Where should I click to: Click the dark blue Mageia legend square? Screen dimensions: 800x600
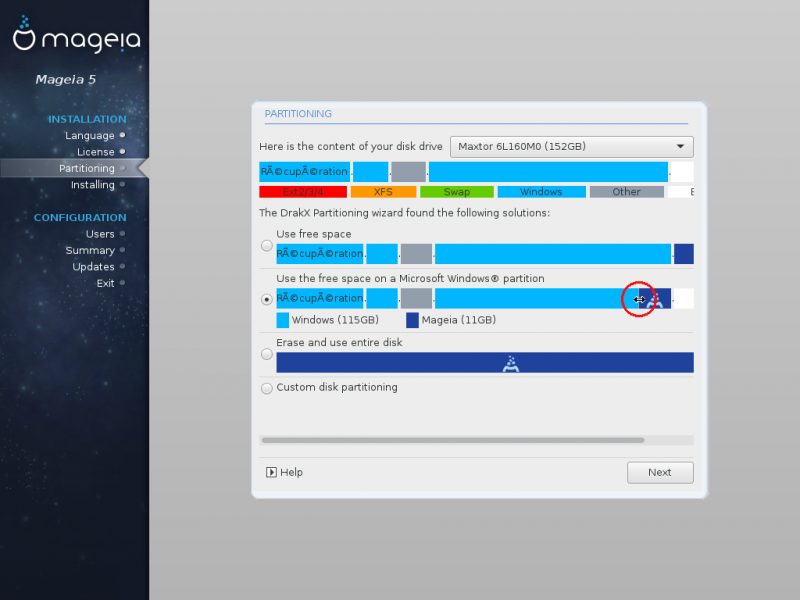point(412,320)
